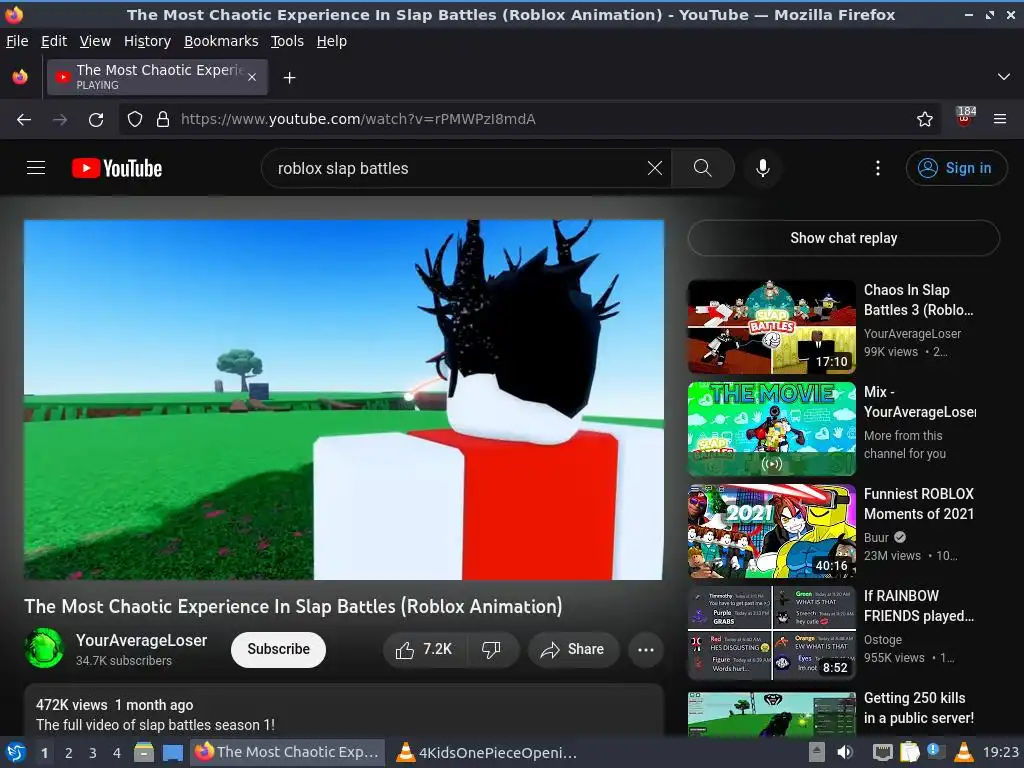Open the YouTube guide hamburger menu
The width and height of the screenshot is (1024, 768).
[x=36, y=168]
